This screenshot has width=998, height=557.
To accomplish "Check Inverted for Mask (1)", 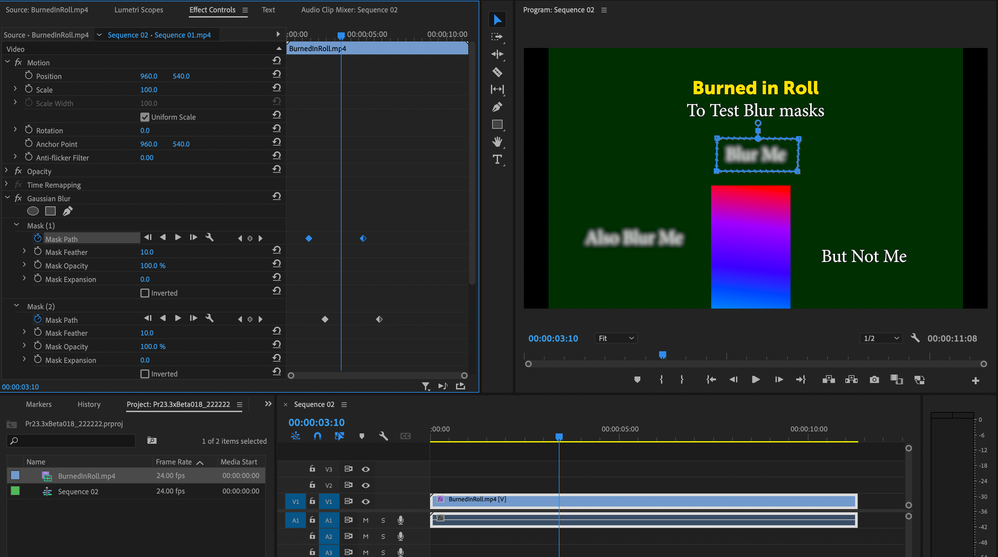I will pyautogui.click(x=144, y=293).
